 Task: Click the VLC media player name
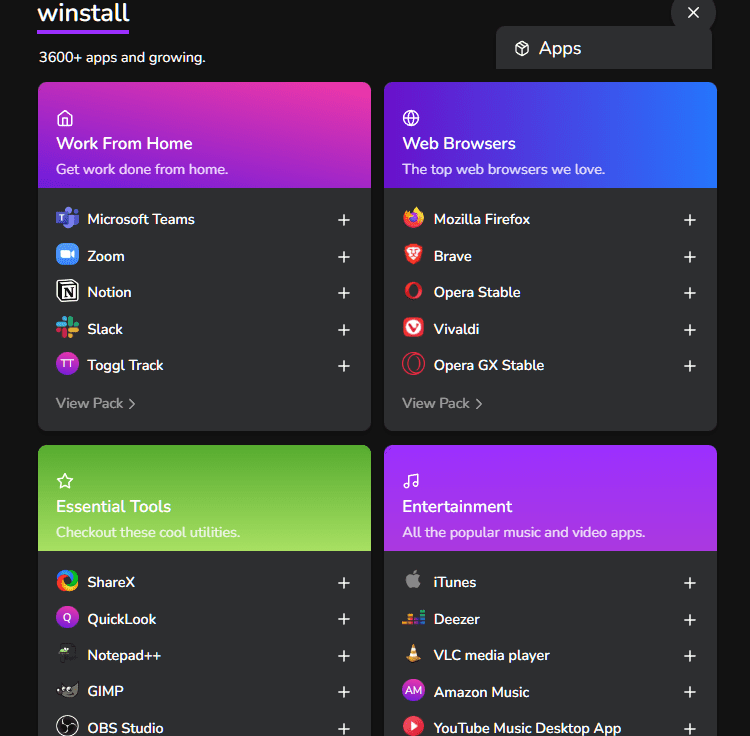click(x=491, y=655)
